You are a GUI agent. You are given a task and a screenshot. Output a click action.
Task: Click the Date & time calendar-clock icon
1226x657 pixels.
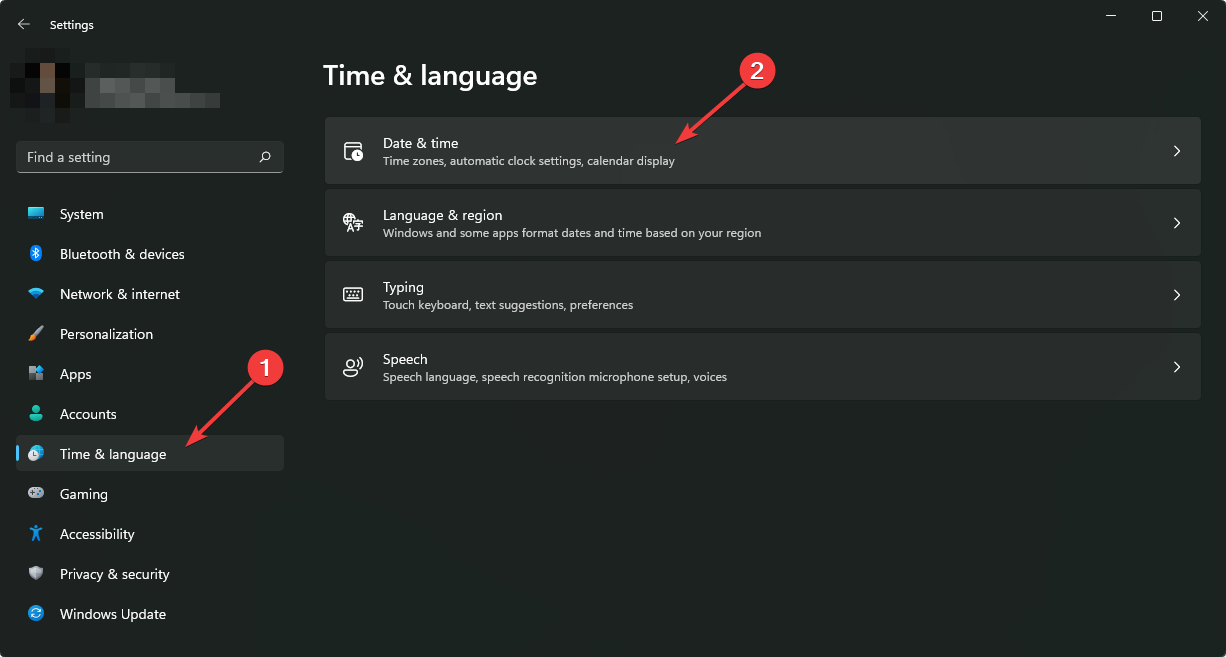[x=353, y=151]
